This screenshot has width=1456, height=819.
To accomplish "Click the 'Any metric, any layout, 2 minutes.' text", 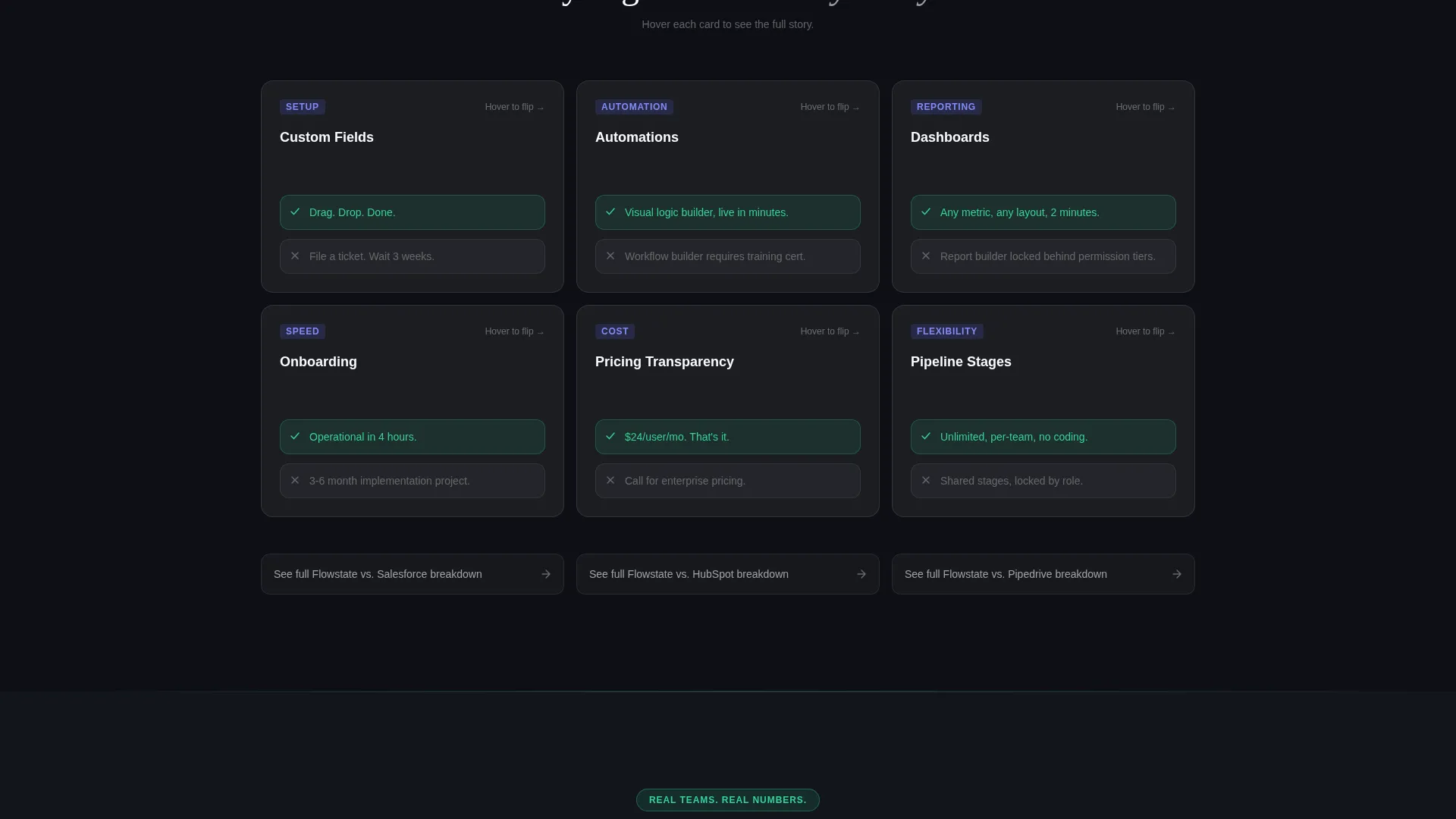I will (x=1020, y=212).
